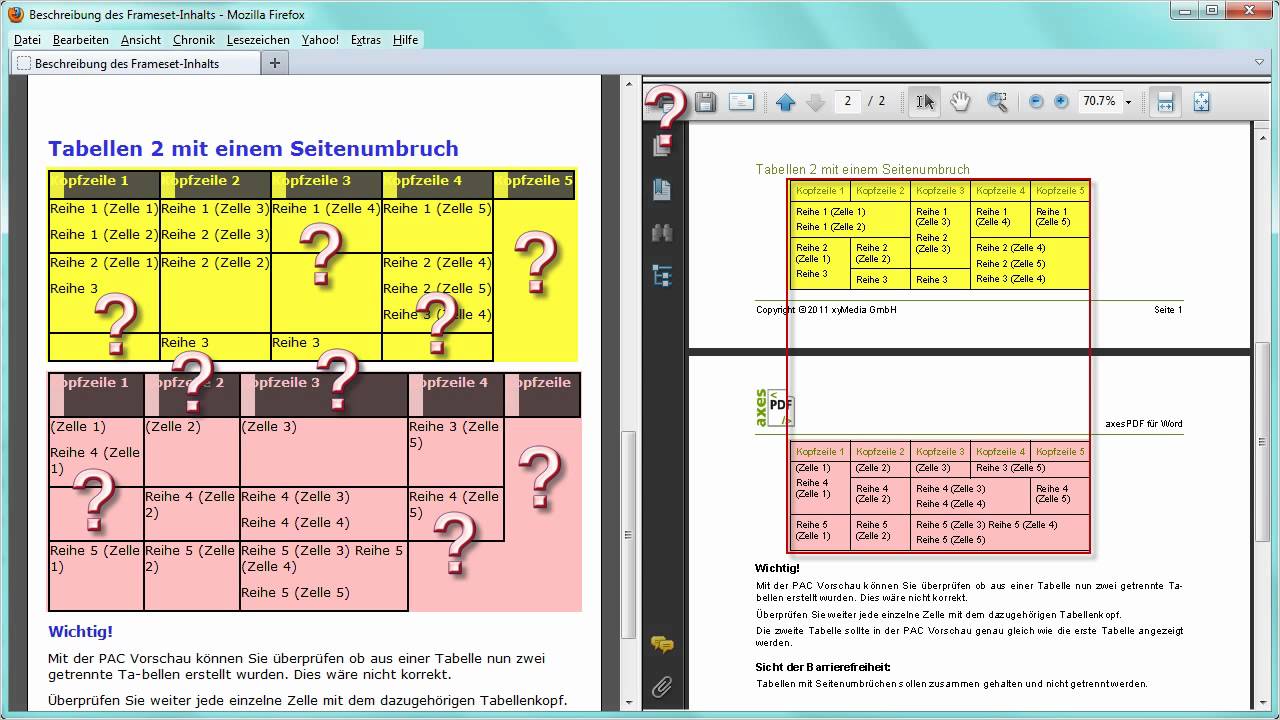
Task: Click the left frame vertical scrollbar thumb
Action: tap(629, 535)
